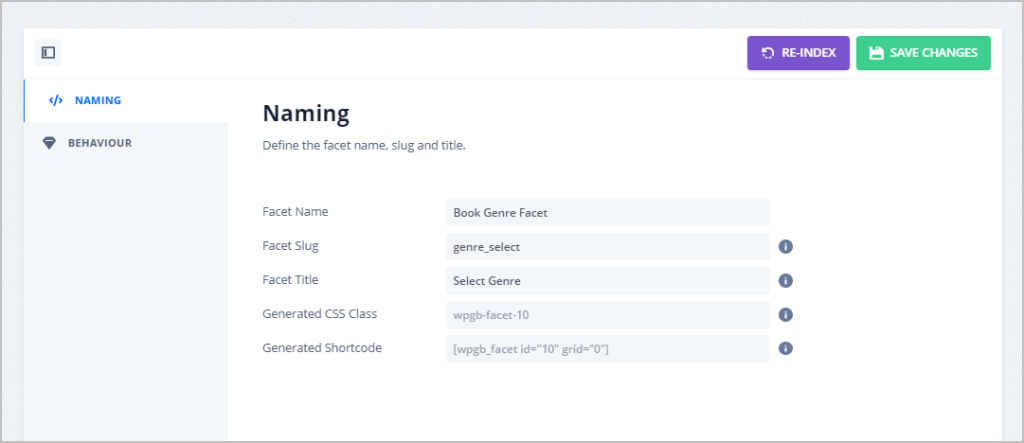The image size is (1024, 443).
Task: Click the Facet Slug label
Action: tap(291, 246)
